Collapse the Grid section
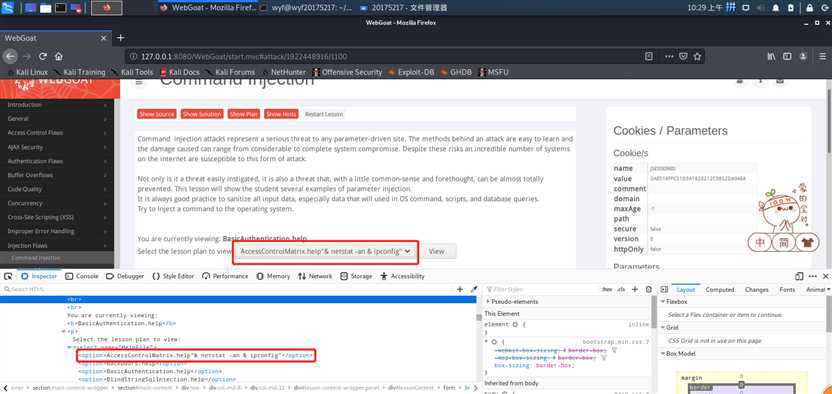832x394 pixels. point(663,328)
